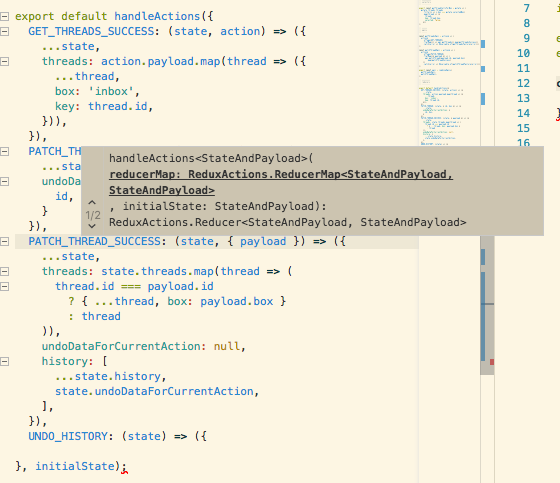
Task: Collapse the PATCH_TH line fold marker
Action: click(4, 151)
